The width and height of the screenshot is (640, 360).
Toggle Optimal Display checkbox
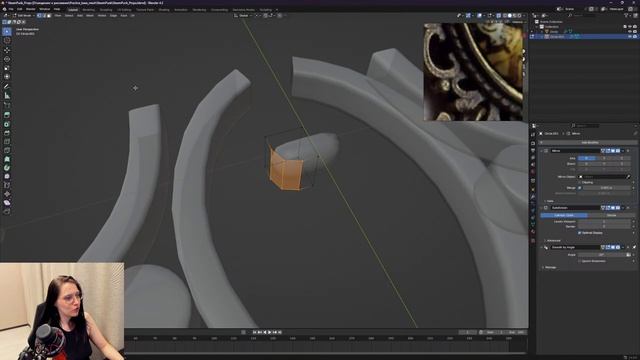[580, 233]
